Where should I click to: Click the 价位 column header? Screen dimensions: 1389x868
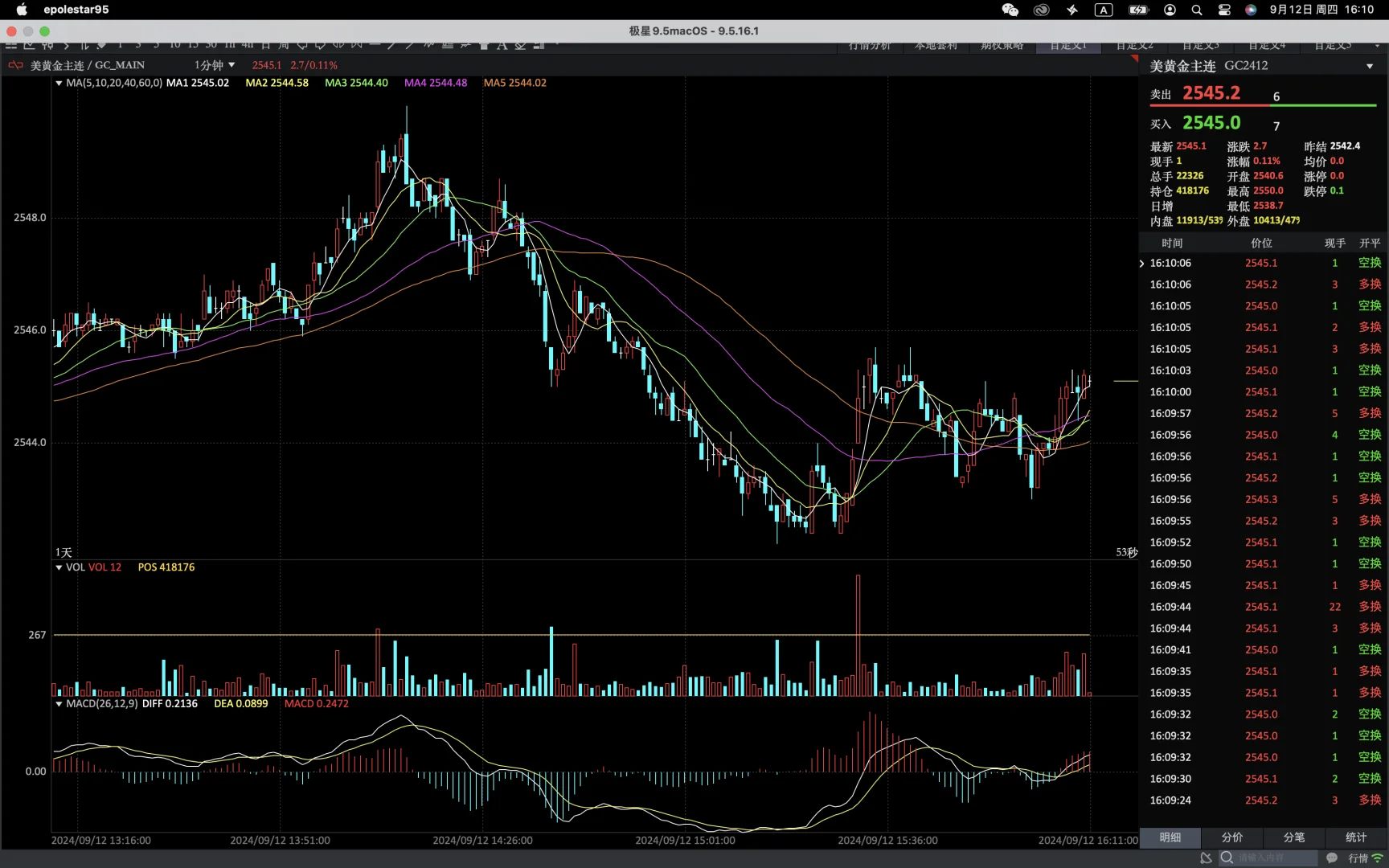tap(1261, 243)
